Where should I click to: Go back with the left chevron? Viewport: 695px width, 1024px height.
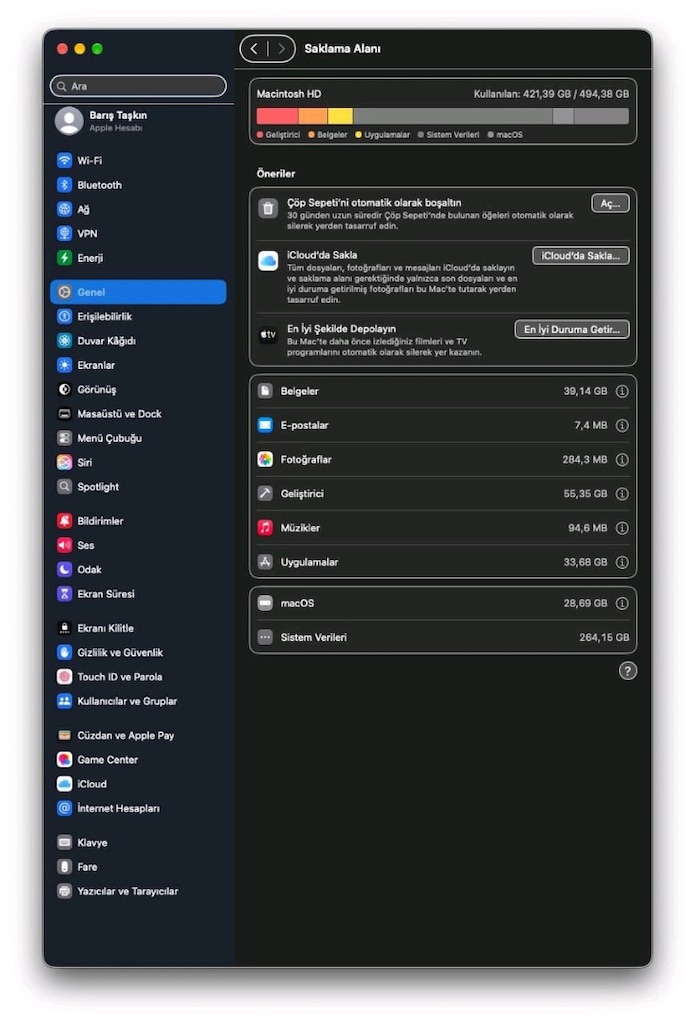(x=254, y=48)
